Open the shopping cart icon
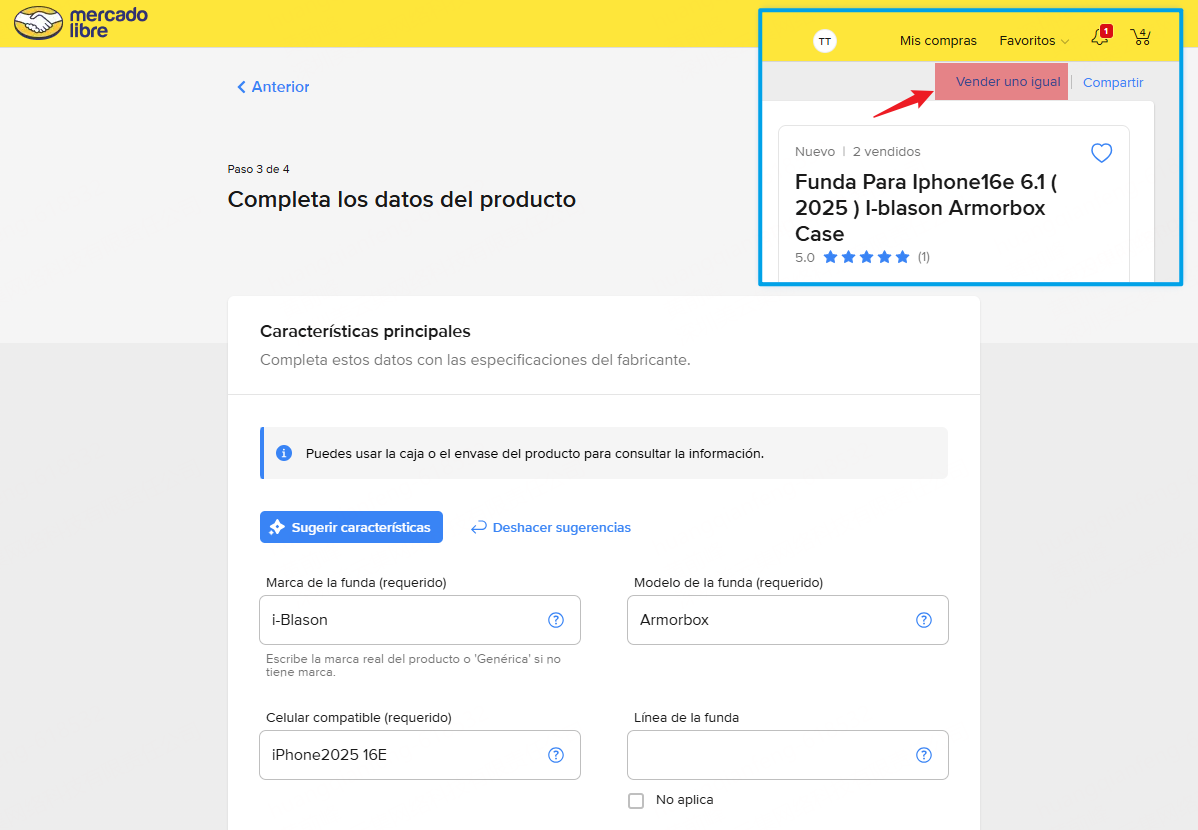 (1141, 37)
